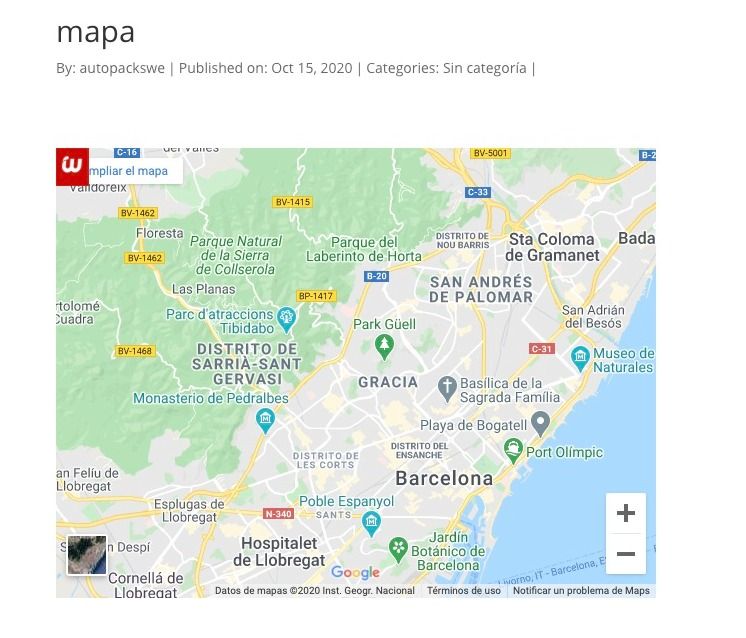
Task: Click the red logo icon on map
Action: click(x=72, y=167)
